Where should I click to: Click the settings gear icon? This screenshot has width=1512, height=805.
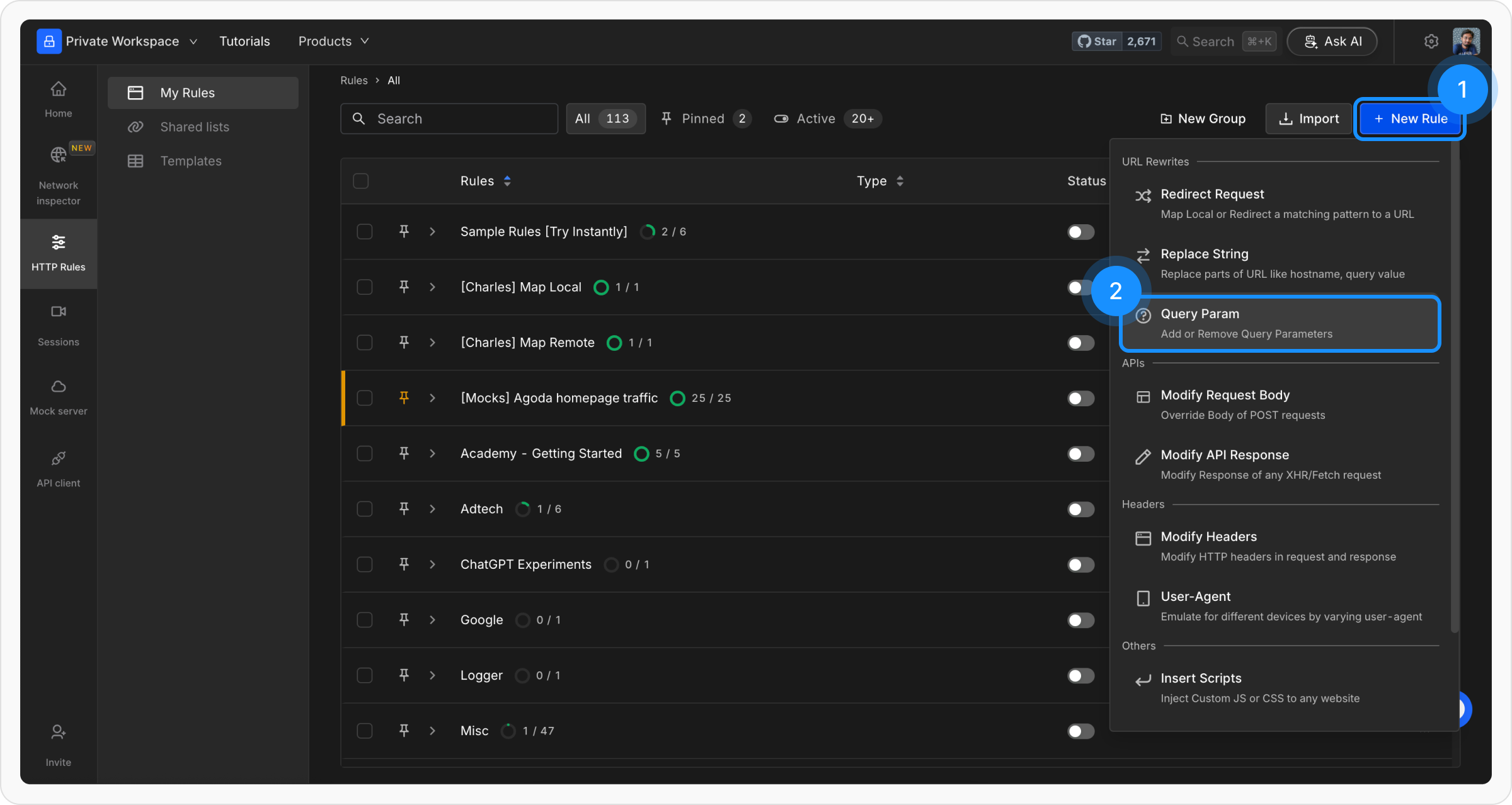point(1431,42)
